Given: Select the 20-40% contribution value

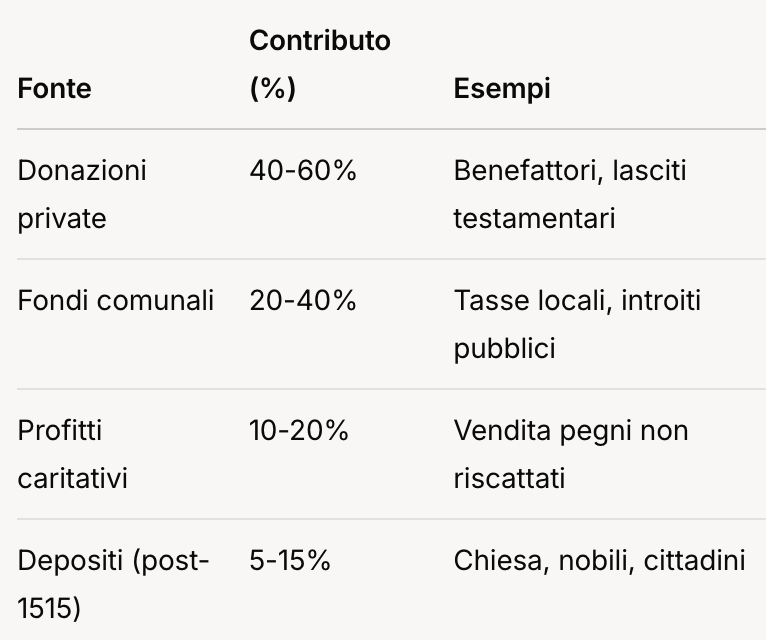Looking at the screenshot, I should coord(302,300).
